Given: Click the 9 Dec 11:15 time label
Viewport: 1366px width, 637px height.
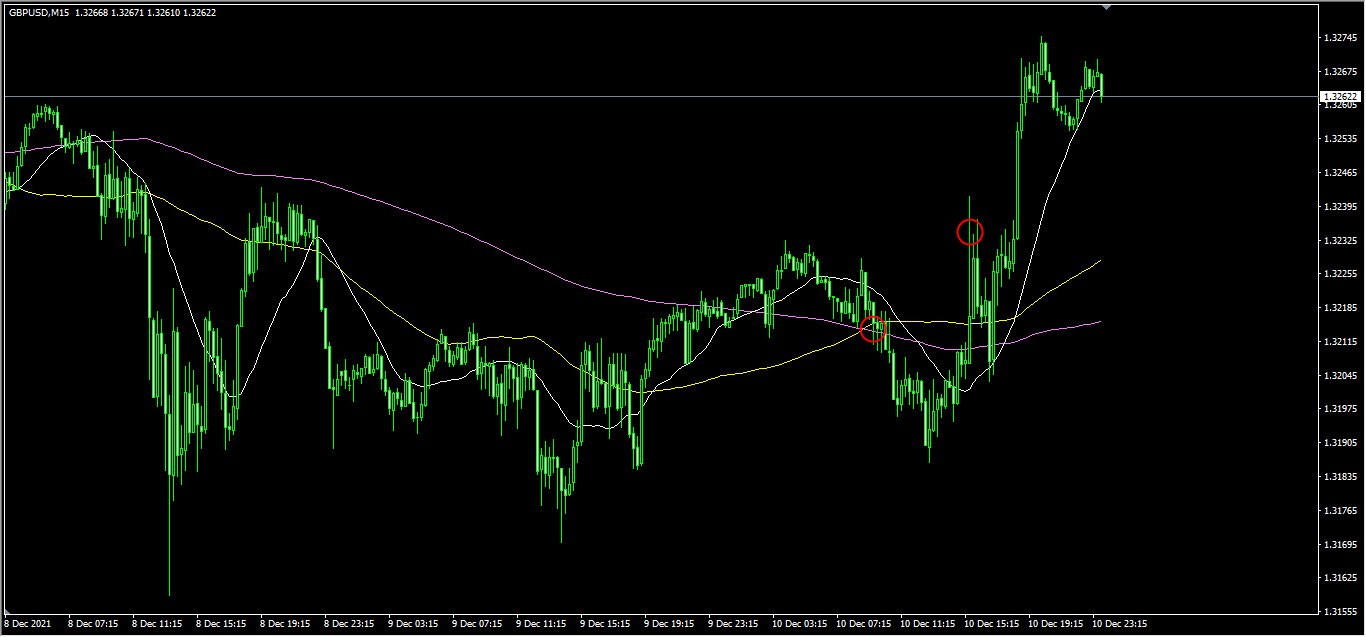Looking at the screenshot, I should pos(541,624).
